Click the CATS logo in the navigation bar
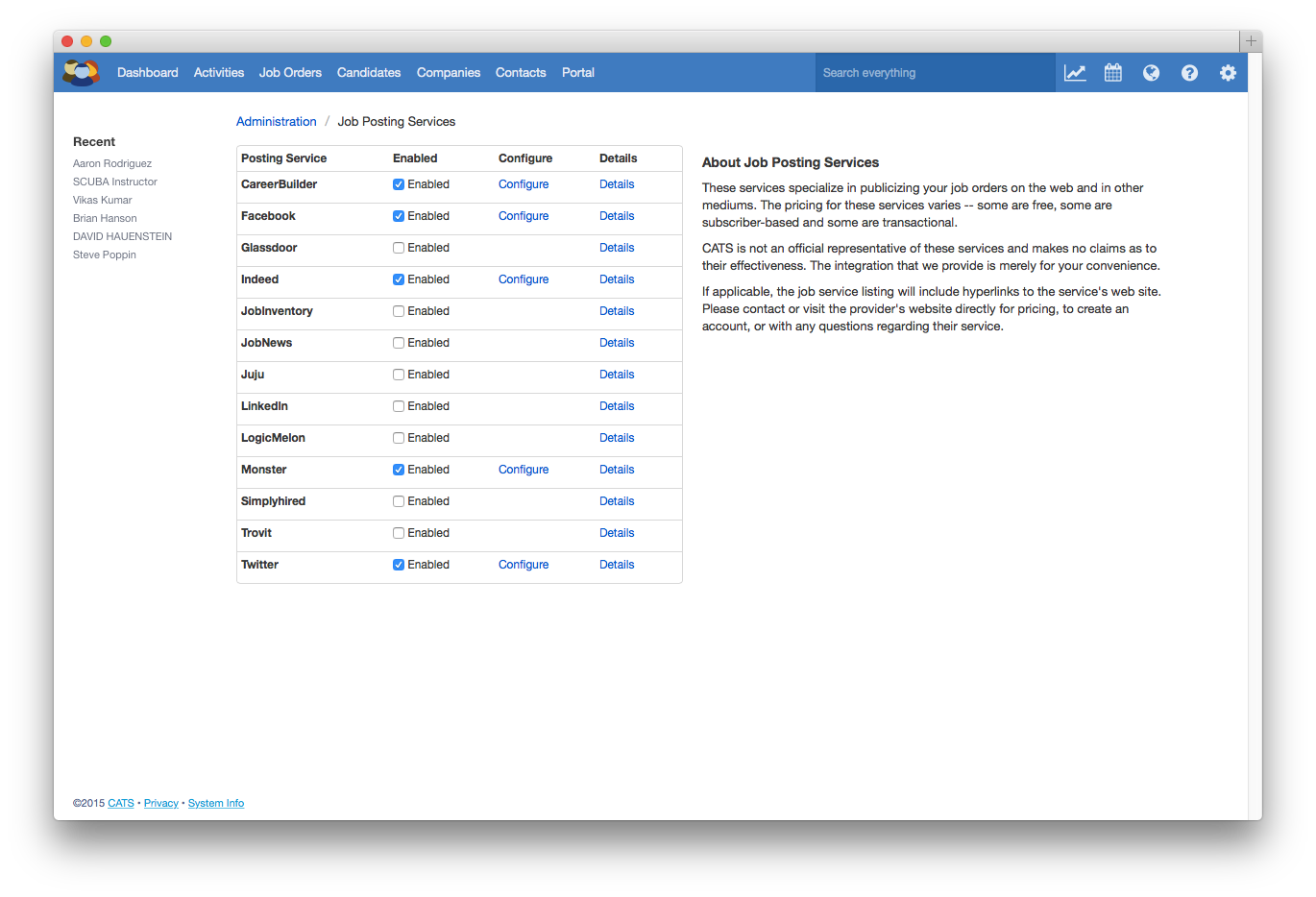This screenshot has width=1316, height=897. click(x=81, y=72)
